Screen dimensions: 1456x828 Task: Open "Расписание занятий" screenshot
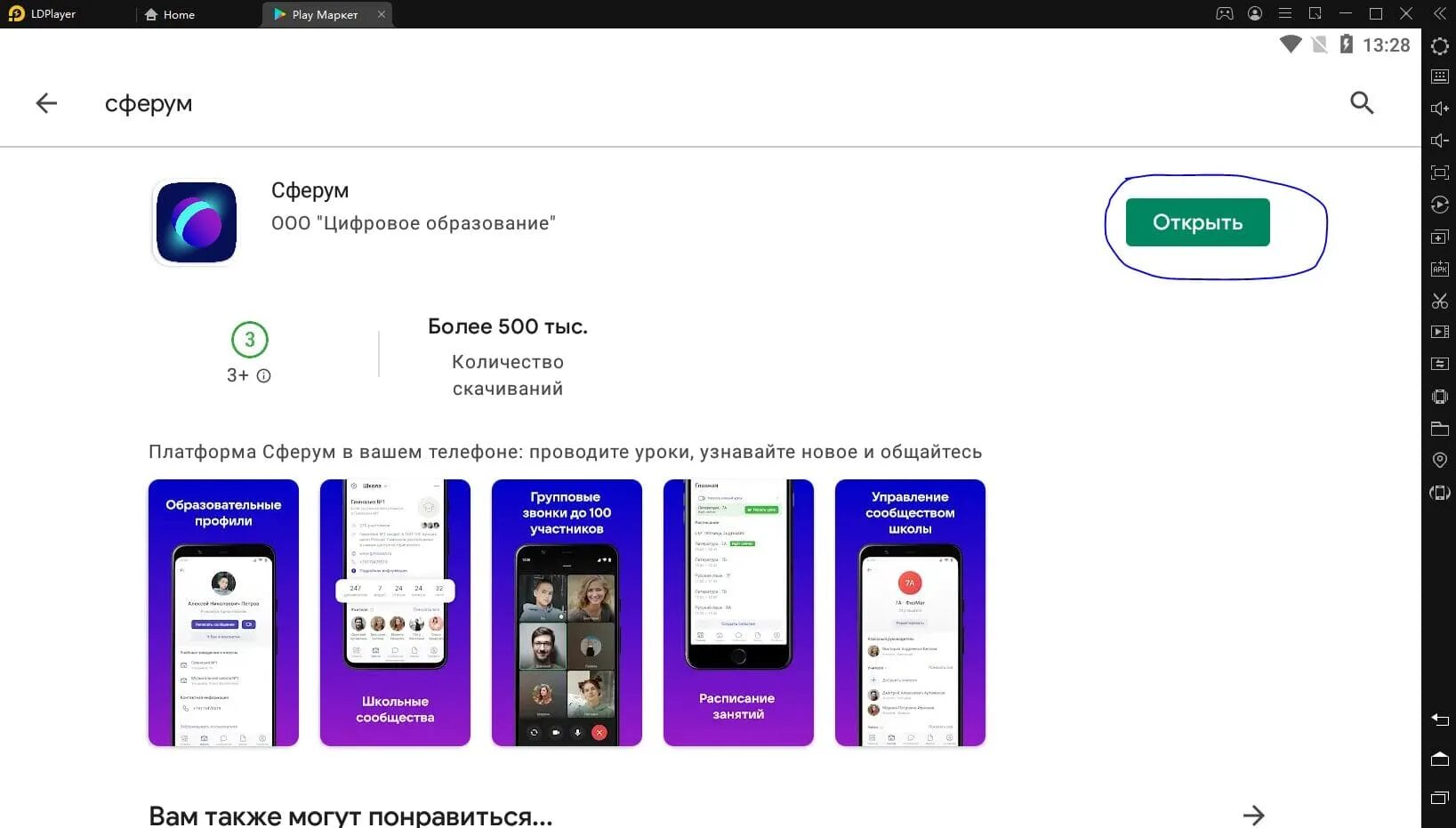(738, 613)
